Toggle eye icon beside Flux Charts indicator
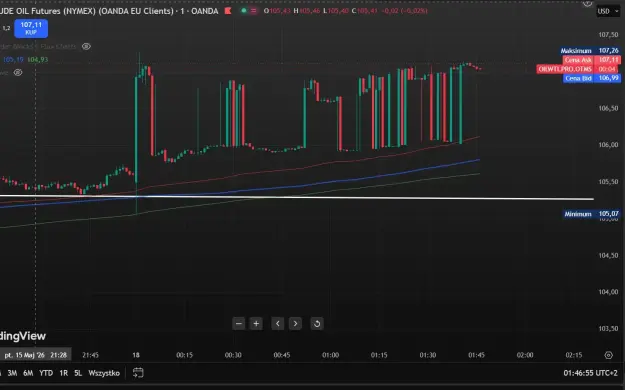This screenshot has width=625, height=390. (x=86, y=47)
